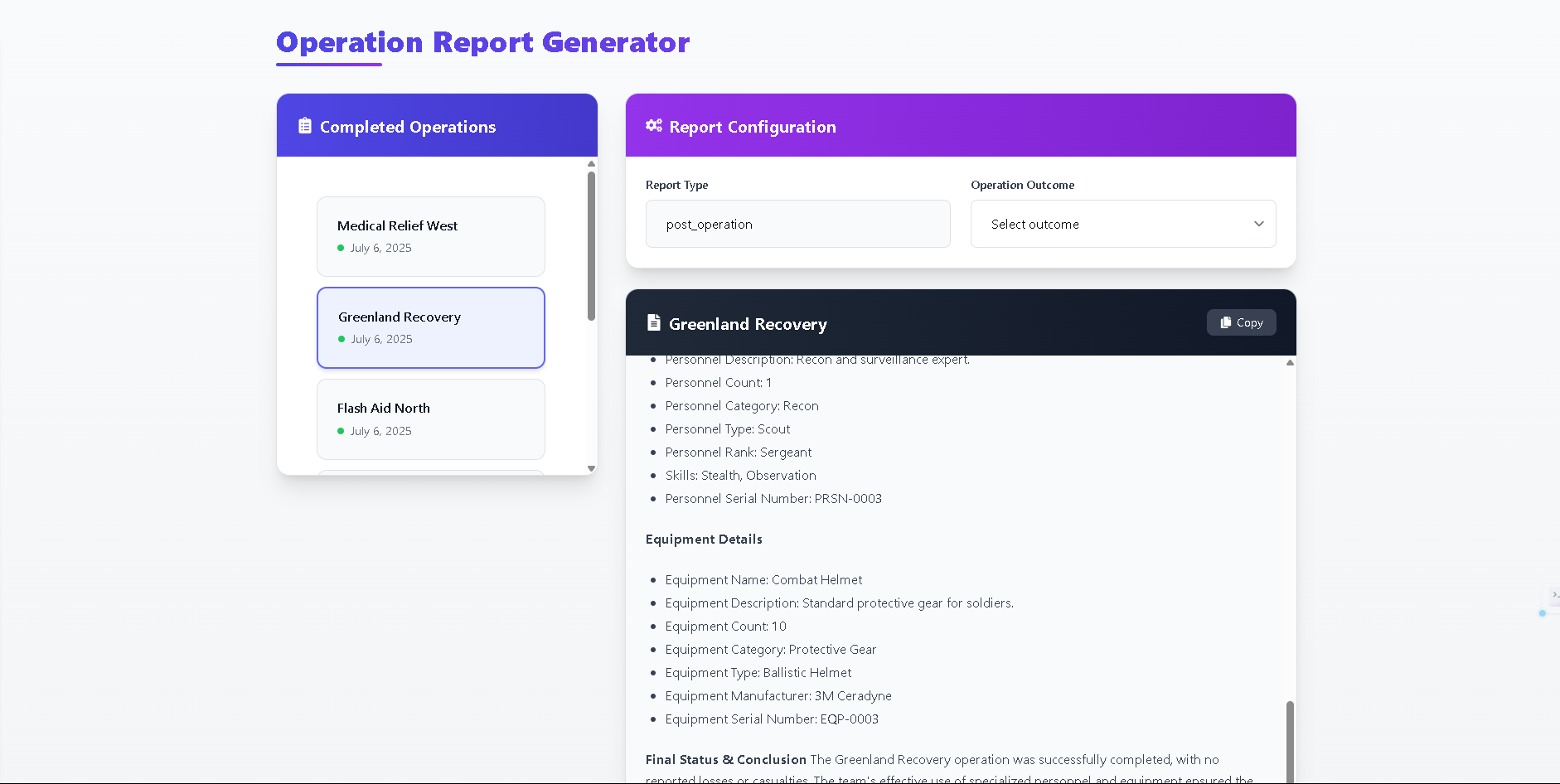
Task: Click the Equipment Details heading
Action: coord(704,539)
